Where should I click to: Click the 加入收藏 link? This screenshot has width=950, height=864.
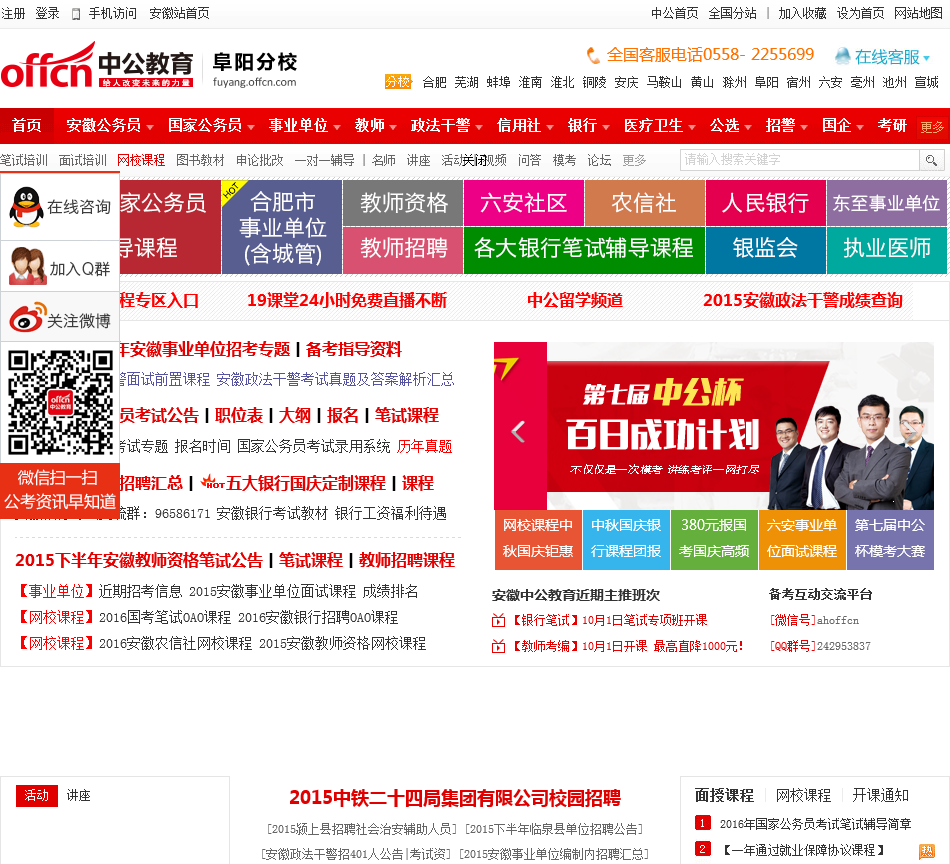pos(802,13)
